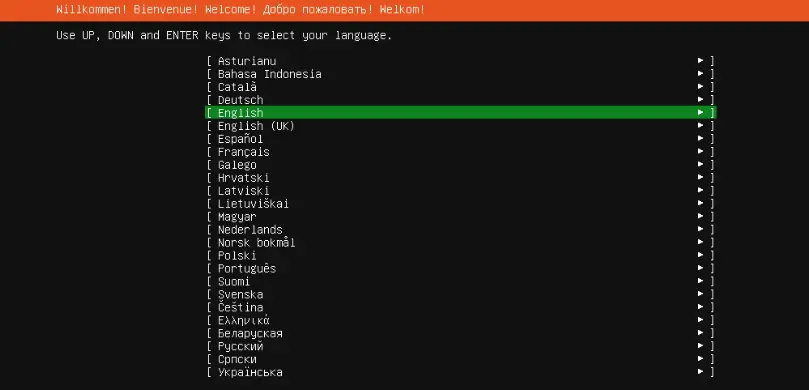This screenshot has height=390, width=809.
Task: Select Русский language
Action: [x=461, y=346]
